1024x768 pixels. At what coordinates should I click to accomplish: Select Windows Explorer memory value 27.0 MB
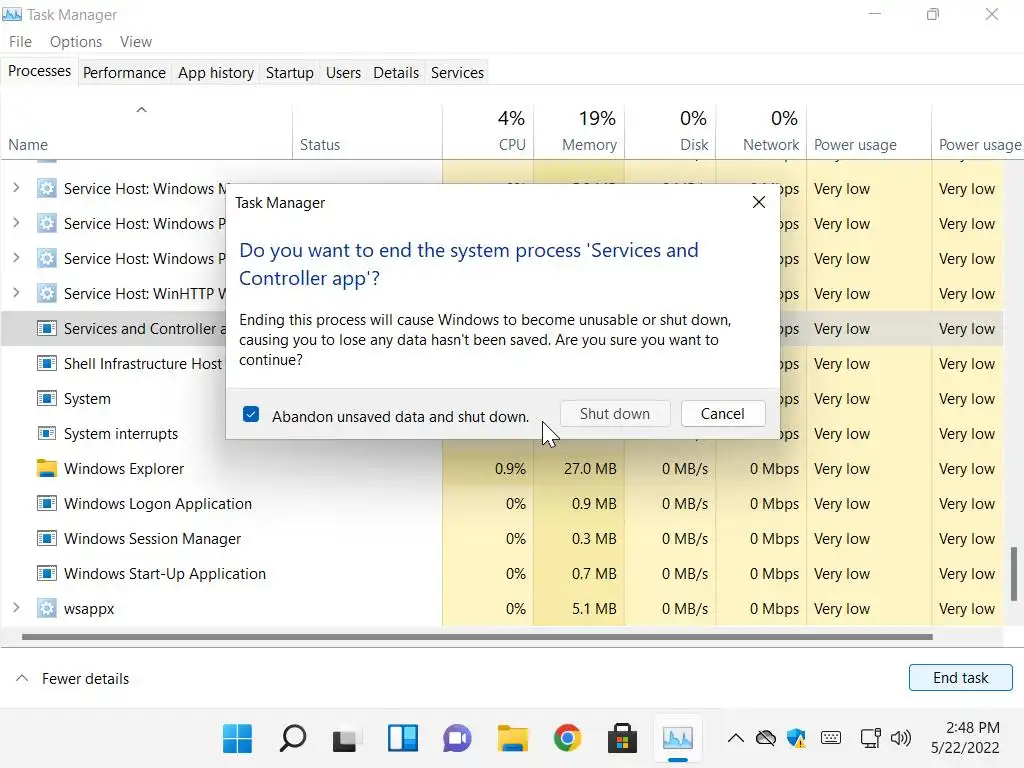[590, 469]
